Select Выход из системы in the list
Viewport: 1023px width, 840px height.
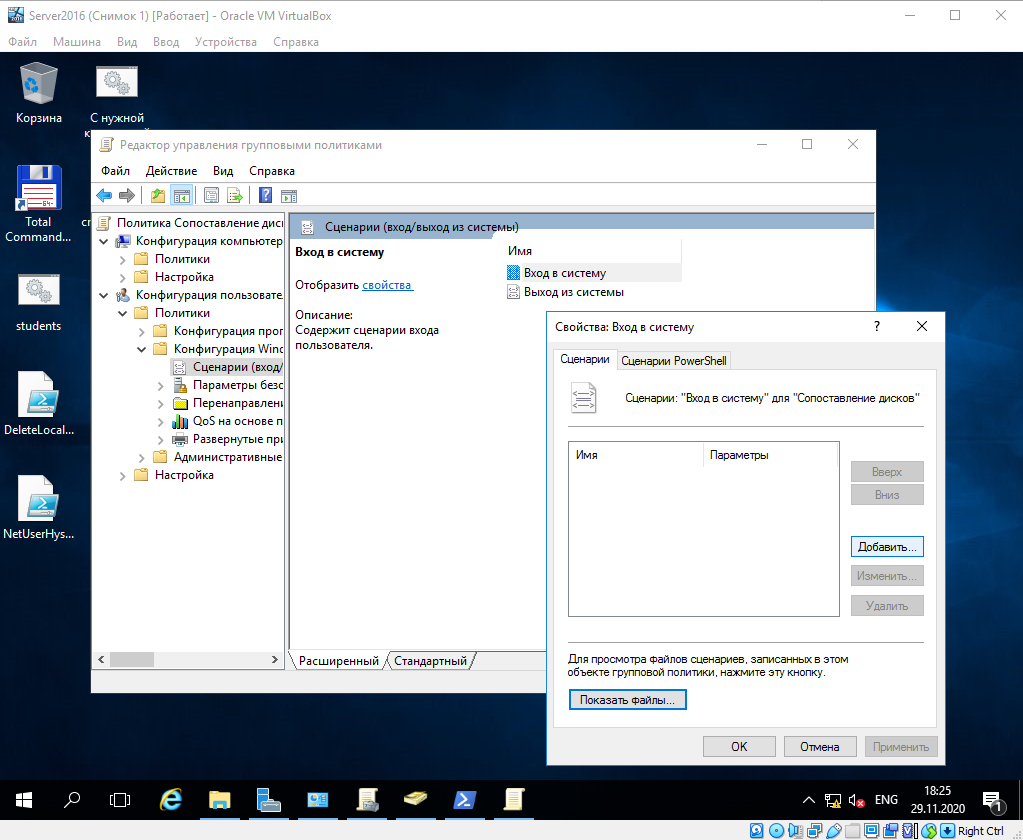click(573, 292)
